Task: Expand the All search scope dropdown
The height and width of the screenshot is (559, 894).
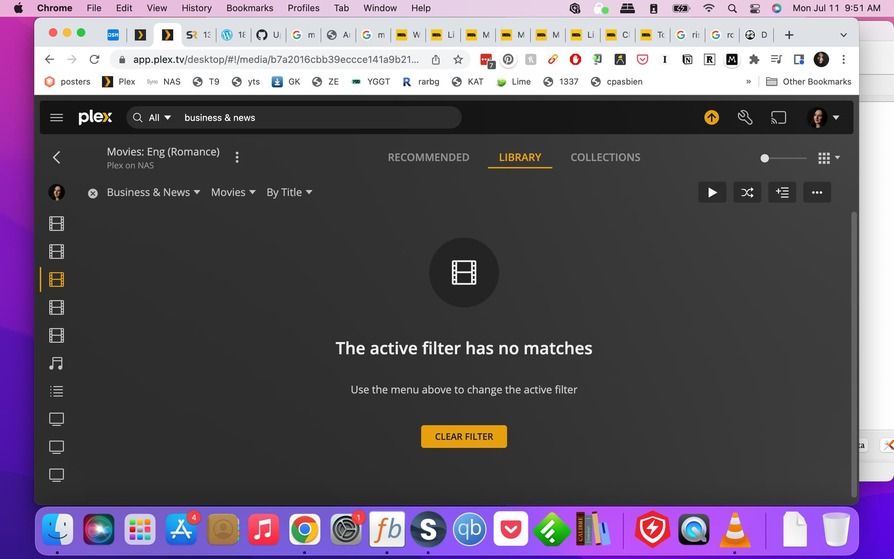Action: [x=160, y=118]
